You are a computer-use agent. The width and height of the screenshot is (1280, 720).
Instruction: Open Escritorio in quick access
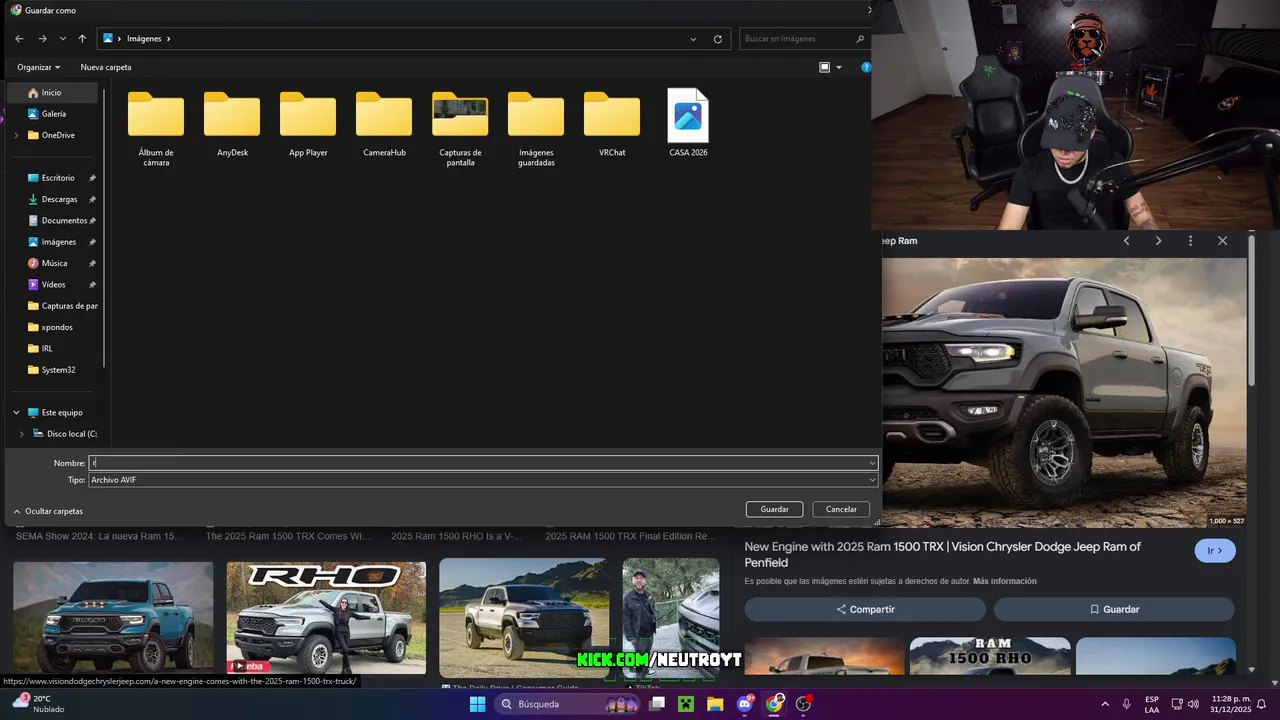tap(57, 178)
